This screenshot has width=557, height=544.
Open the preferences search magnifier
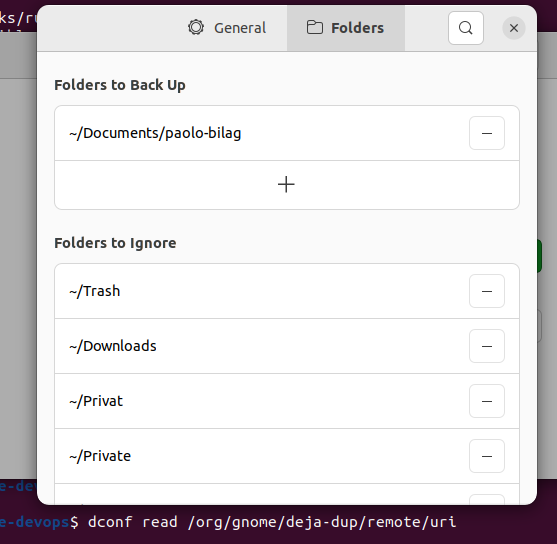(x=466, y=28)
